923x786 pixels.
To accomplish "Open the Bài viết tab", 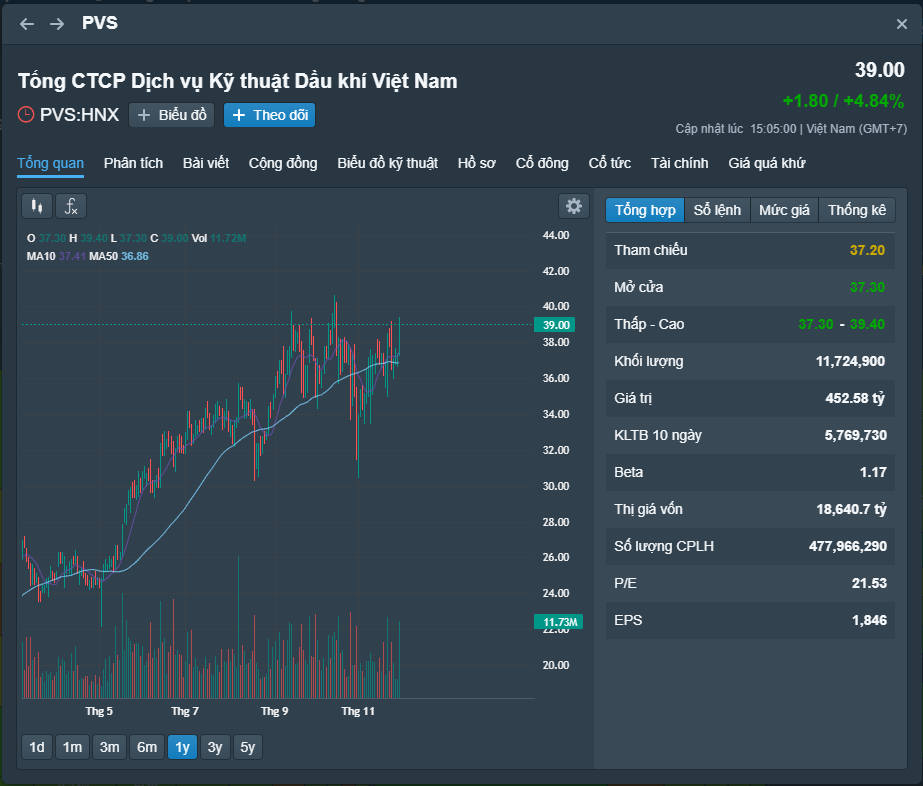I will tap(206, 163).
